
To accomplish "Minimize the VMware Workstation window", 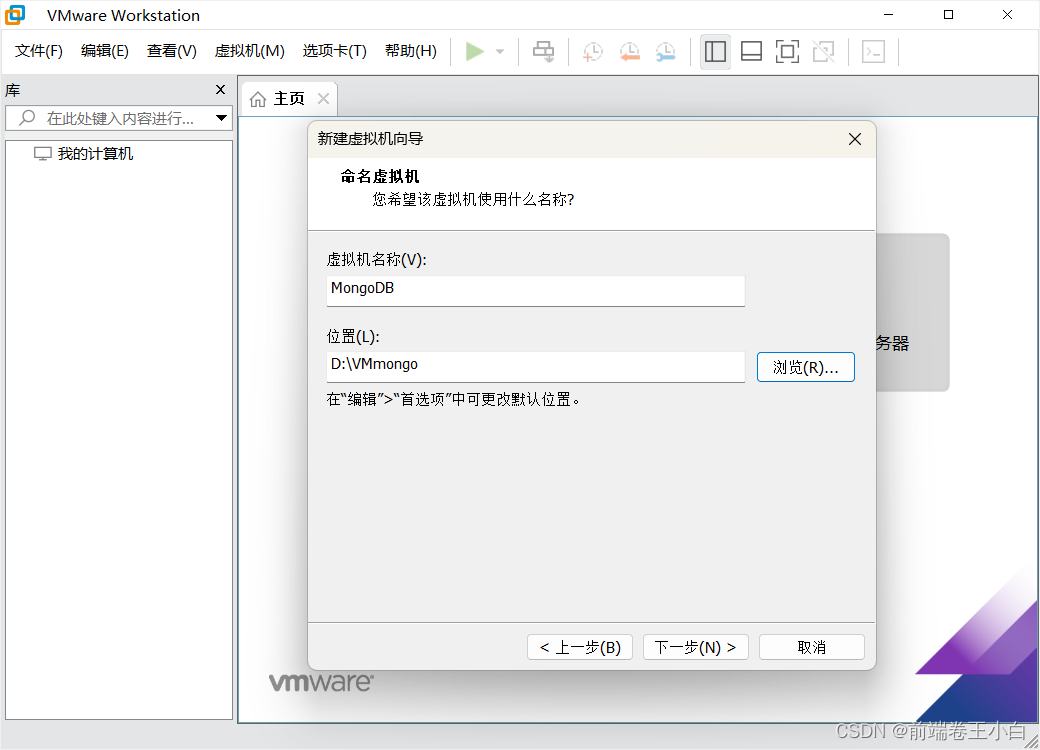I will pos(889,15).
